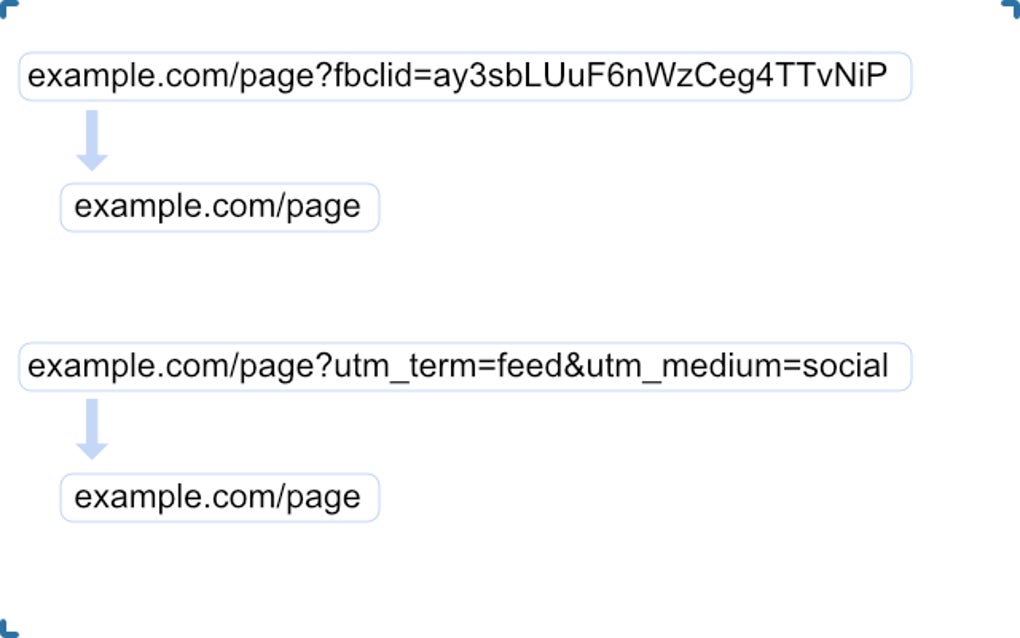Click the cleaned URL under the utm link
Image resolution: width=1020 pixels, height=638 pixels.
[x=218, y=497]
